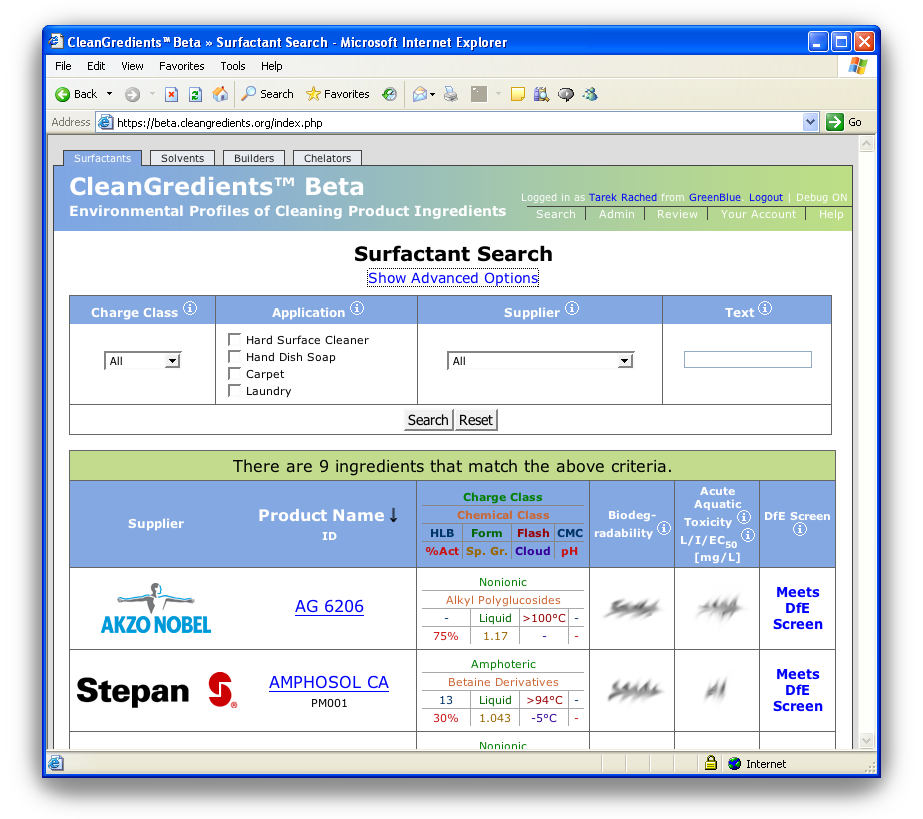
Task: Switch to the Chelators tab
Action: (327, 158)
